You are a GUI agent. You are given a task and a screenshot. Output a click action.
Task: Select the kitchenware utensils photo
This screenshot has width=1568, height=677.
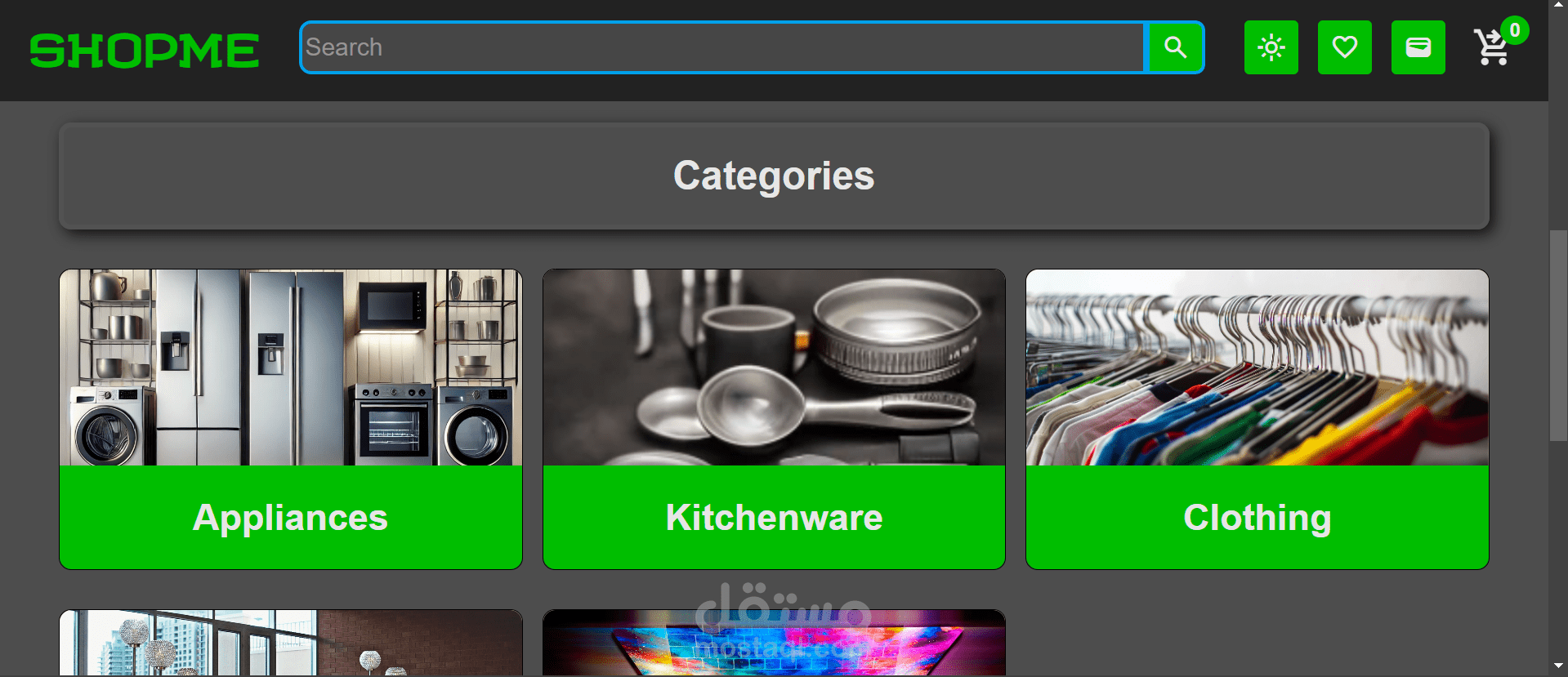point(774,367)
